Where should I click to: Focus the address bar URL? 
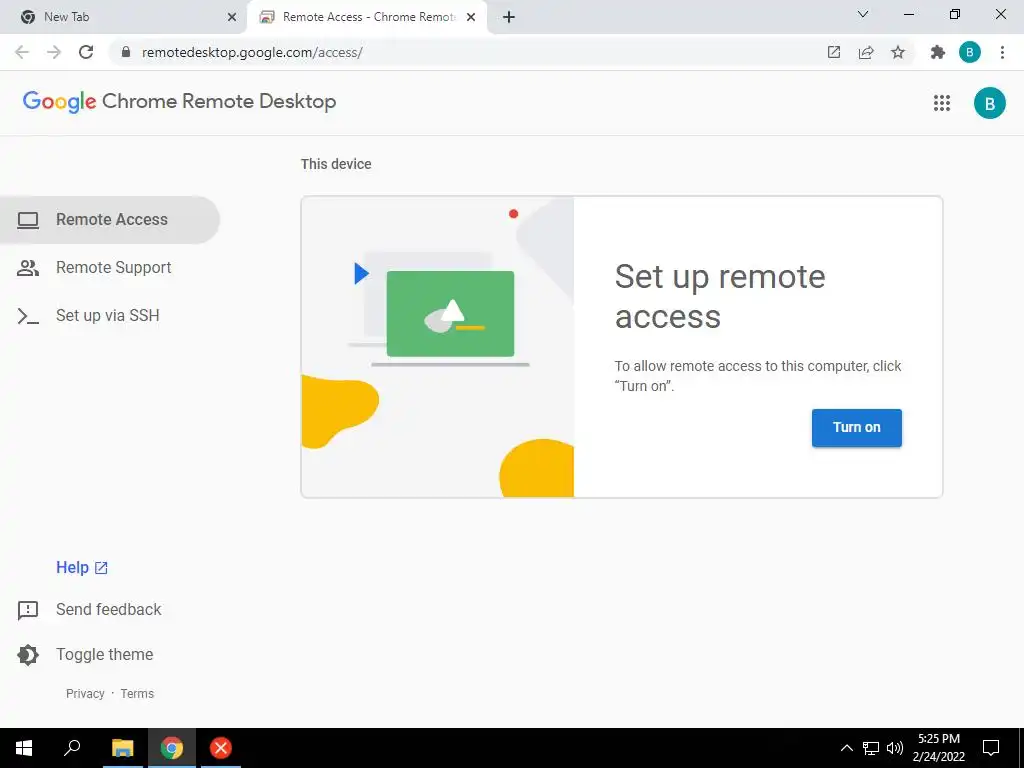(x=252, y=52)
